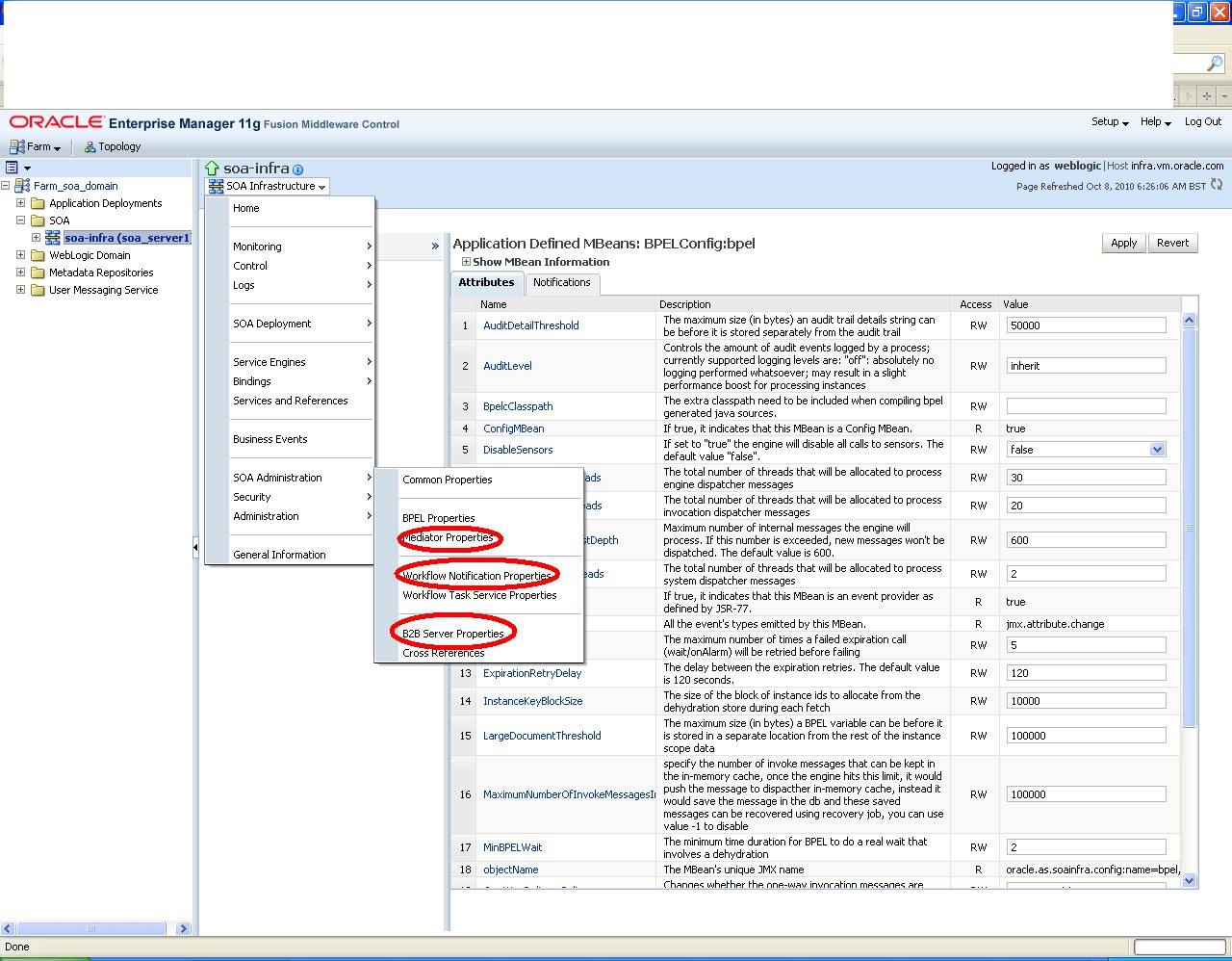Open the AuditDetailThreshold attribute link

point(531,325)
